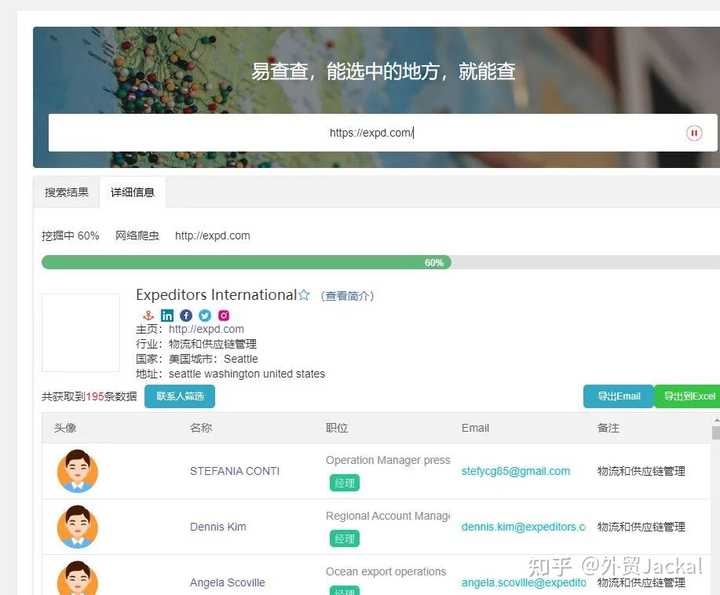Viewport: 720px width, 595px height.
Task: Click the 职位 column header
Action: click(337, 428)
